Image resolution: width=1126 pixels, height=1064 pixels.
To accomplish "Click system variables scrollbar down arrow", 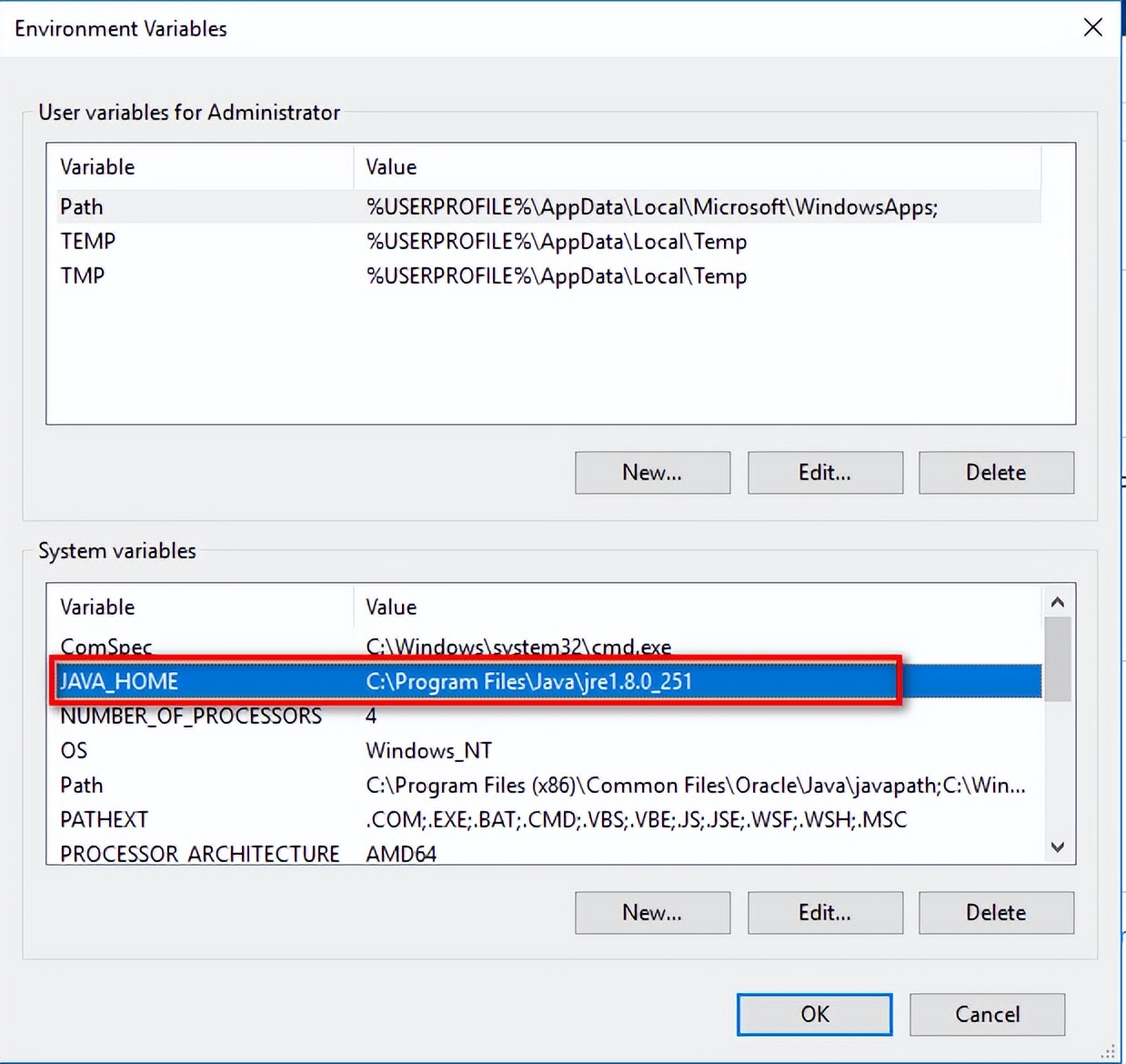I will (x=1057, y=847).
